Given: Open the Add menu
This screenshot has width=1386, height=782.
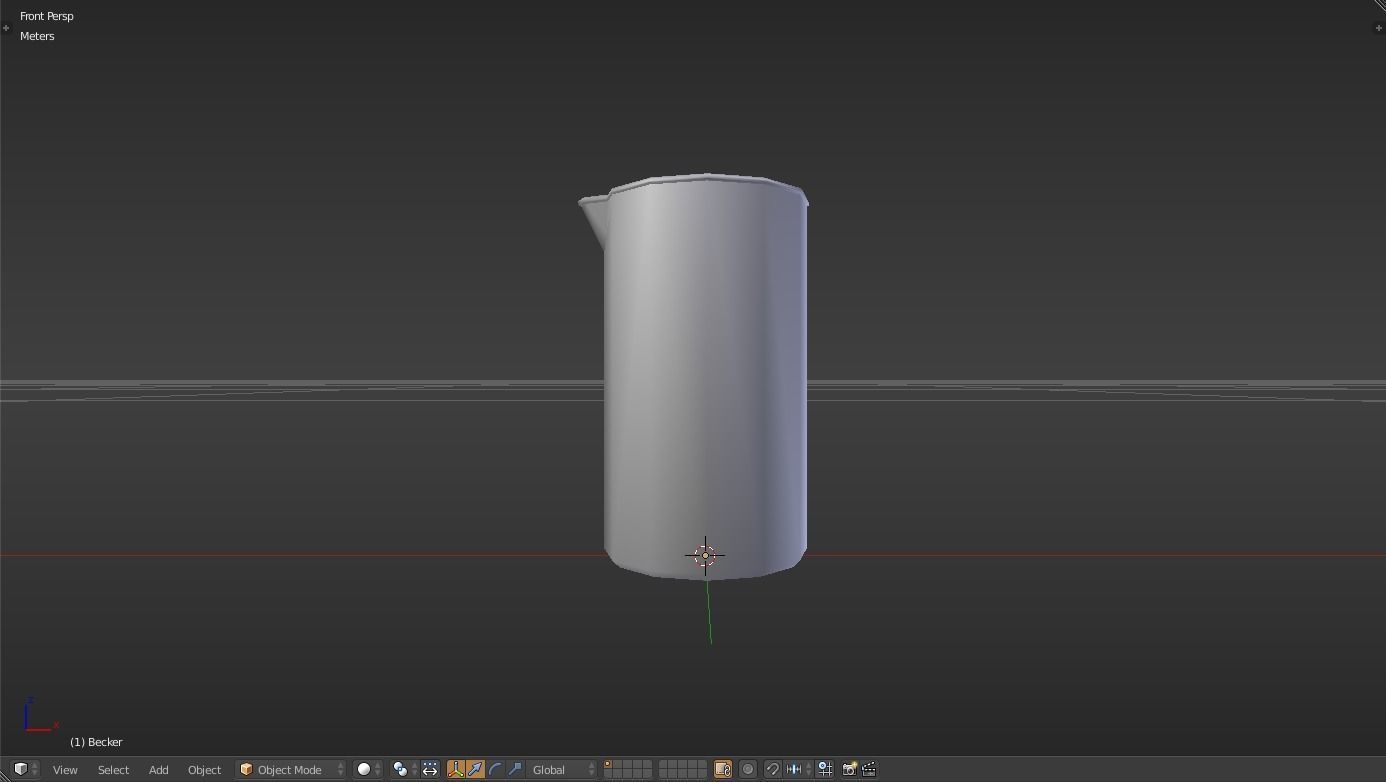Looking at the screenshot, I should point(158,769).
